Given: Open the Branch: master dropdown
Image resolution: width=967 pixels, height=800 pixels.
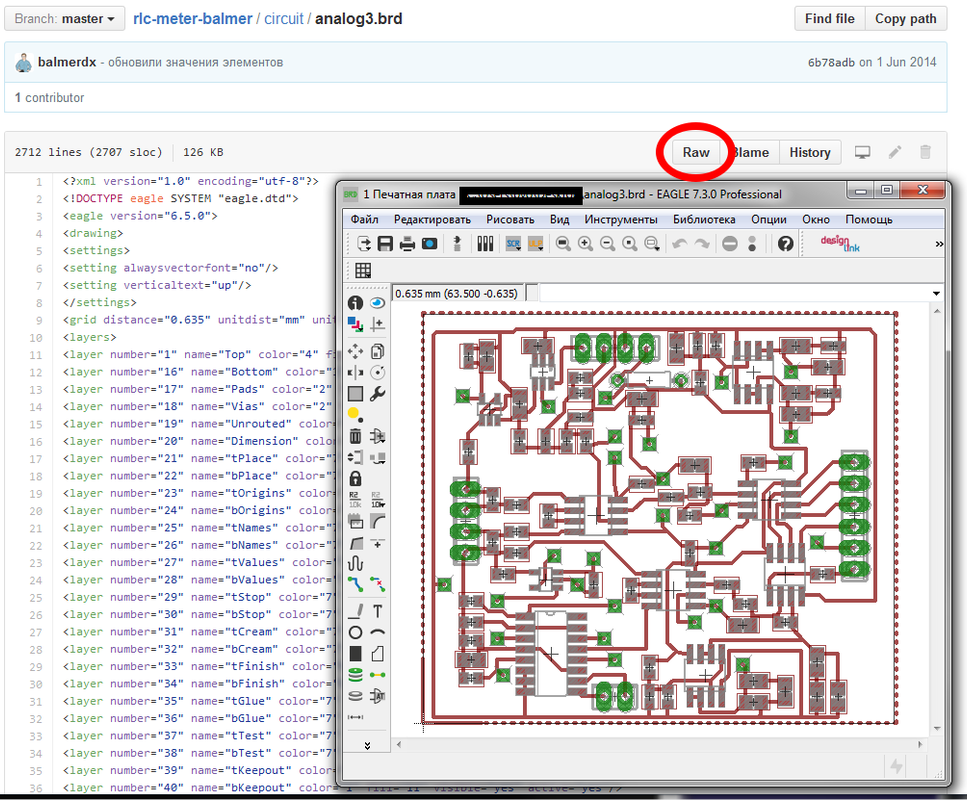Looking at the screenshot, I should click(64, 19).
